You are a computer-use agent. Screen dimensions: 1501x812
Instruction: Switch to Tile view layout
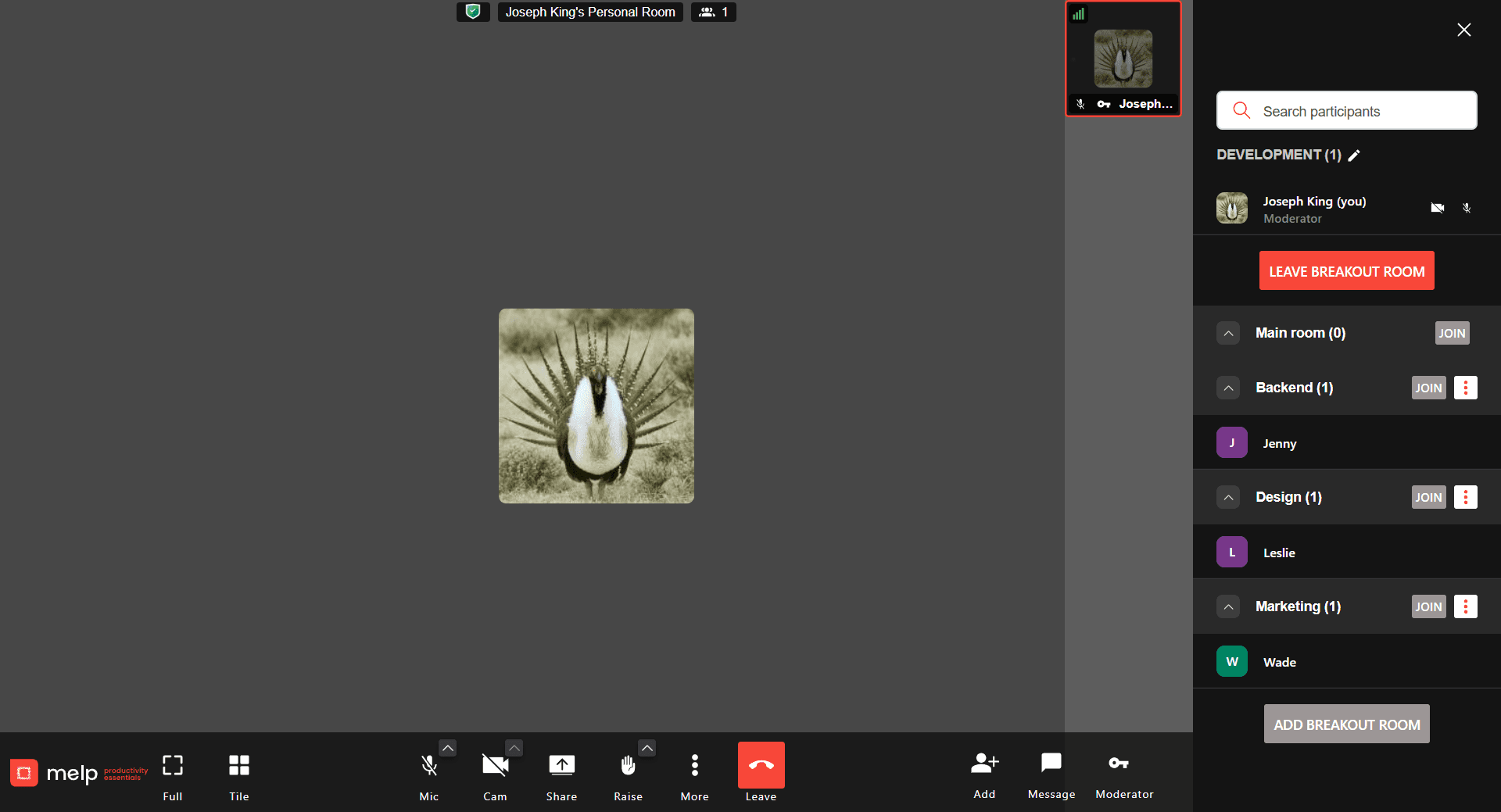point(238,766)
